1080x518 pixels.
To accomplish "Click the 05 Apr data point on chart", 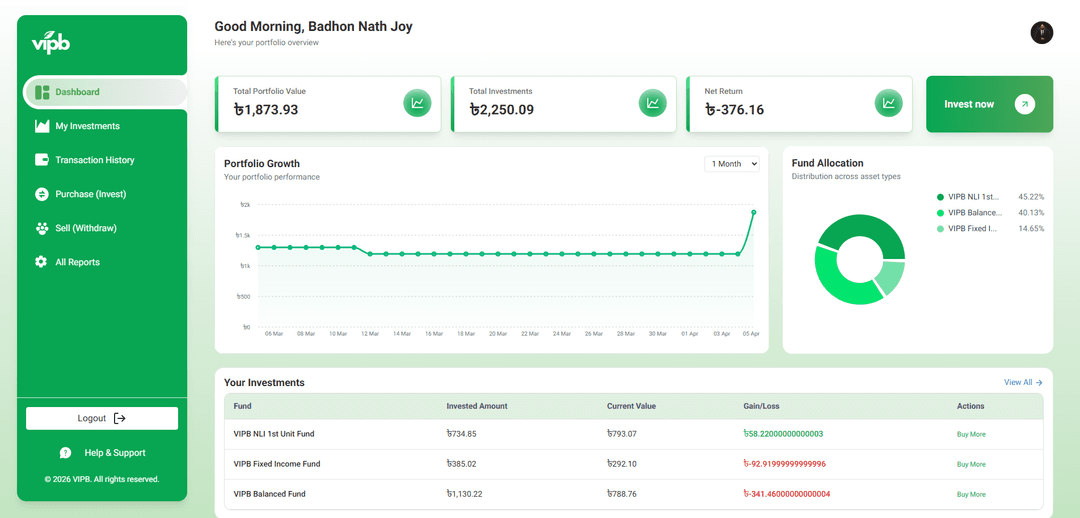I will tap(754, 212).
